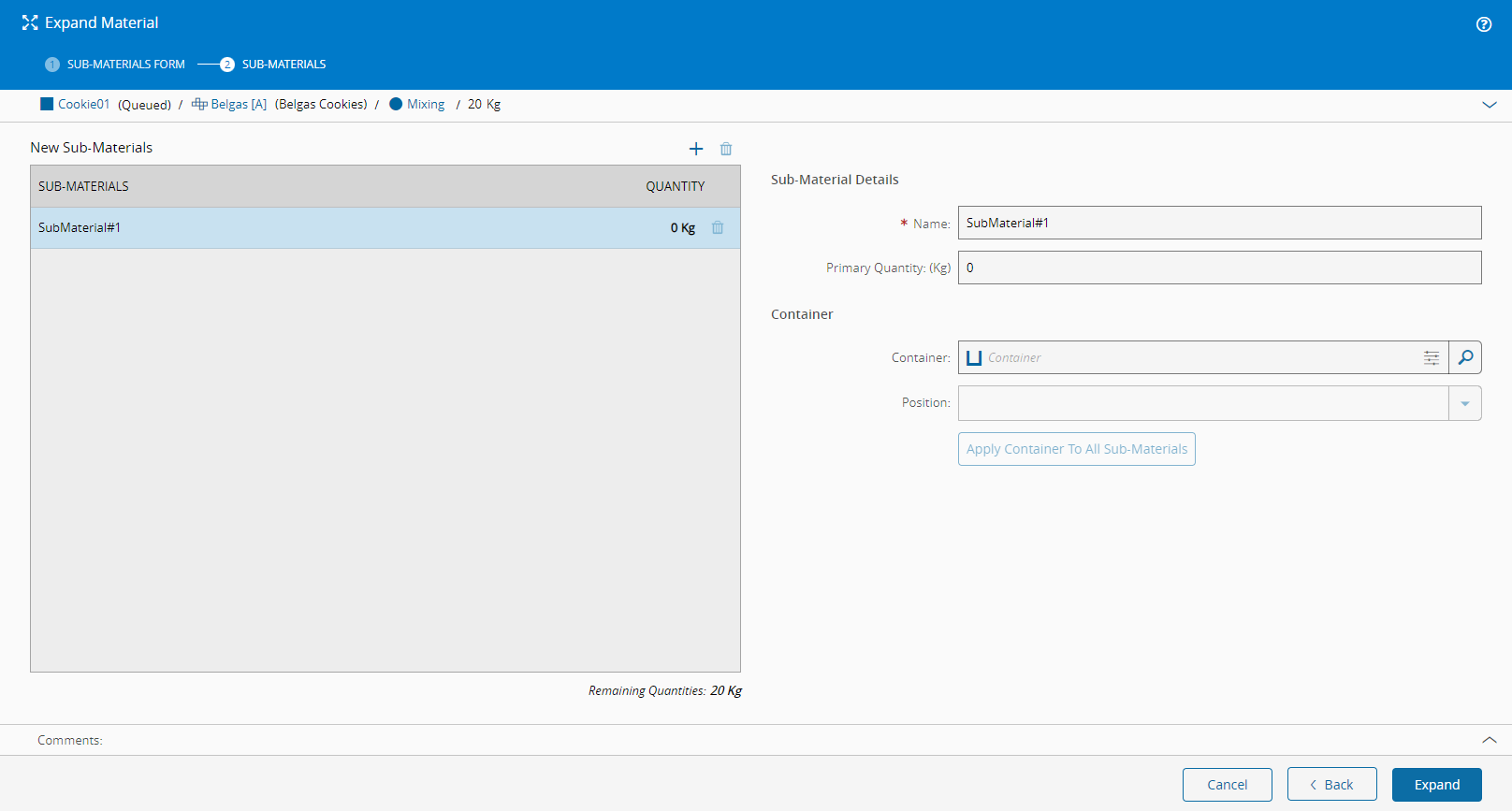The width and height of the screenshot is (1512, 811).
Task: Click the trash icon beside the plus icon
Action: tap(726, 149)
